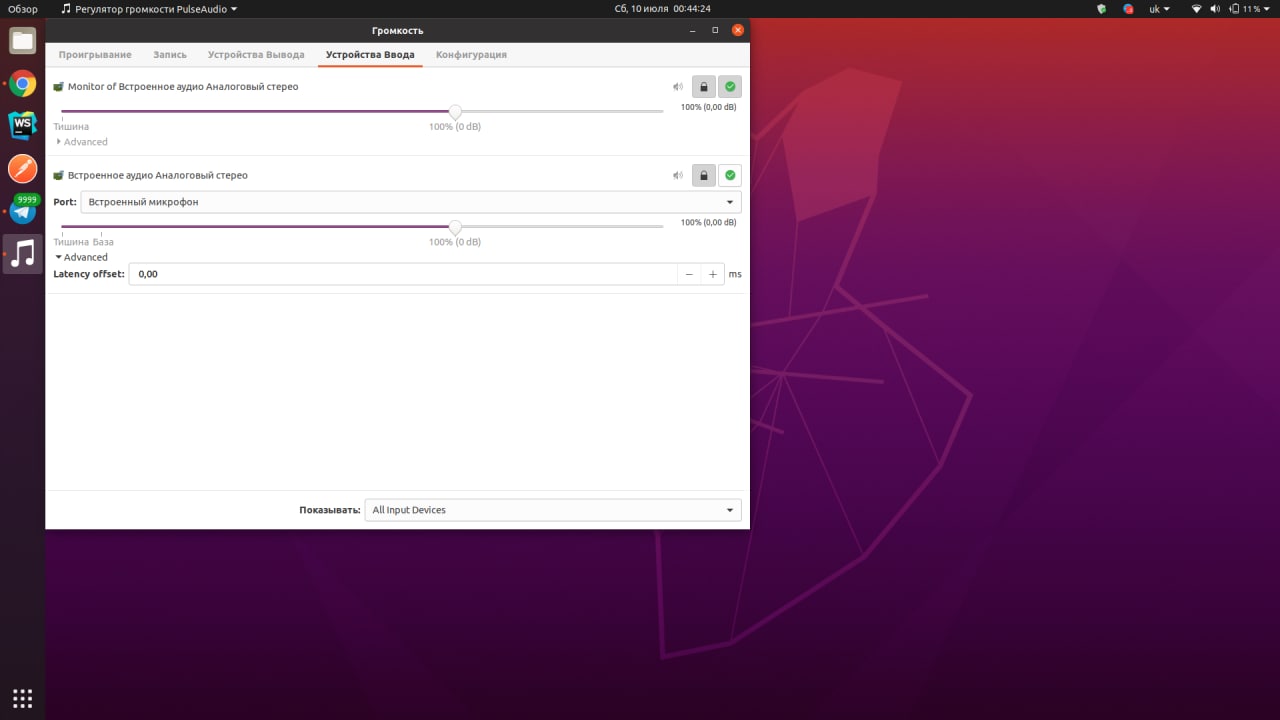Decrease latency offset with minus button
1280x720 pixels.
689,274
